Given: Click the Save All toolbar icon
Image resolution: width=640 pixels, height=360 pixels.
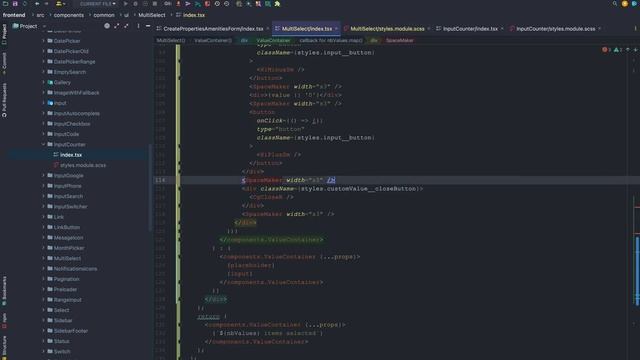Looking at the screenshot, I should coord(15,4).
